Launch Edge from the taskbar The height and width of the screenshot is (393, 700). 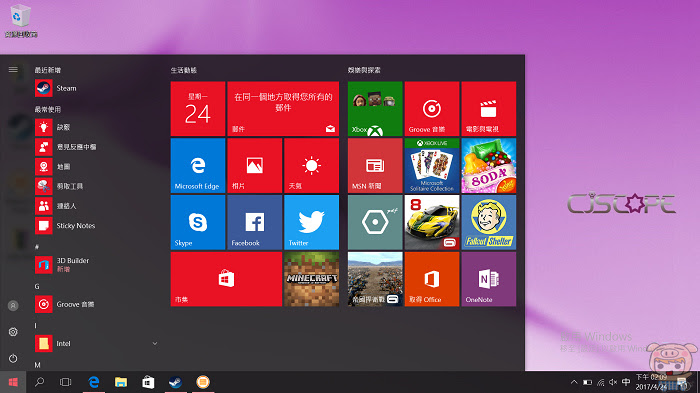pos(94,382)
